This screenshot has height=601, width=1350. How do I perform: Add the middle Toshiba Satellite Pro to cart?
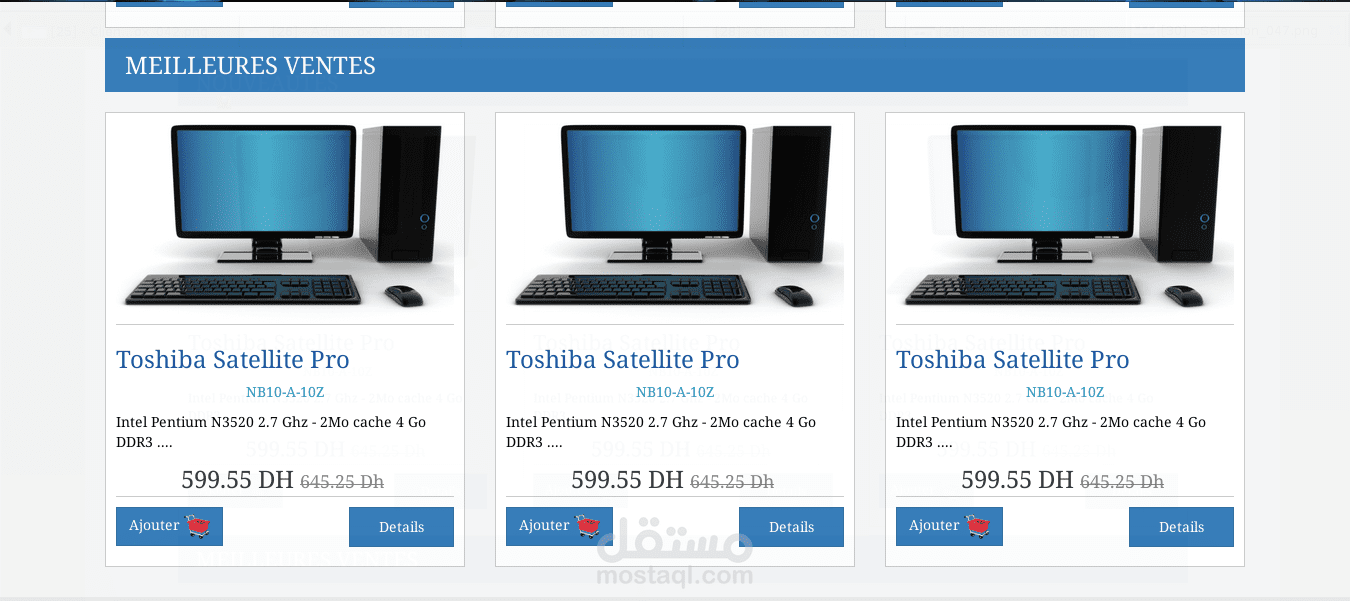pyautogui.click(x=559, y=526)
